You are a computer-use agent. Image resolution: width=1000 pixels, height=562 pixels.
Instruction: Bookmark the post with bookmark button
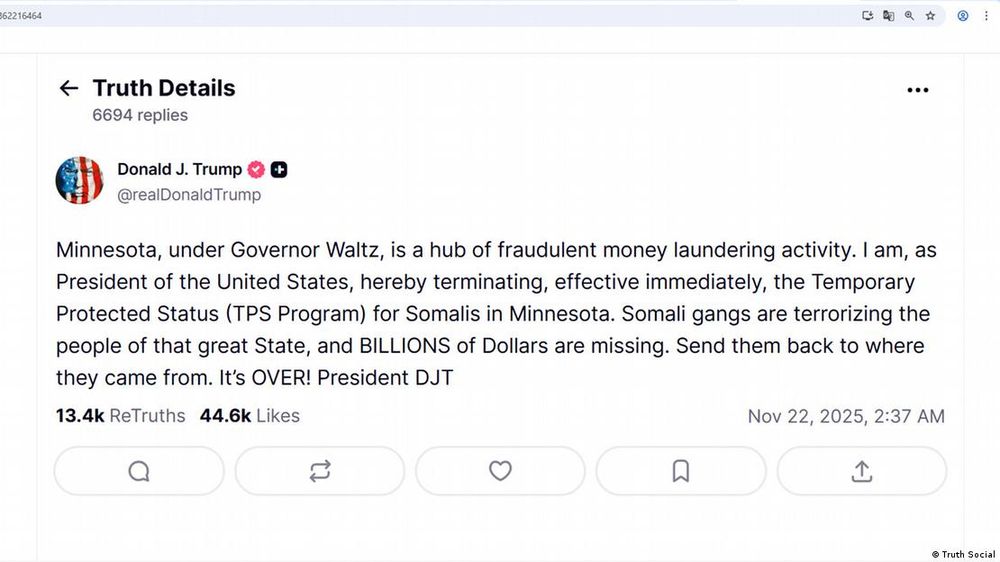pos(681,471)
